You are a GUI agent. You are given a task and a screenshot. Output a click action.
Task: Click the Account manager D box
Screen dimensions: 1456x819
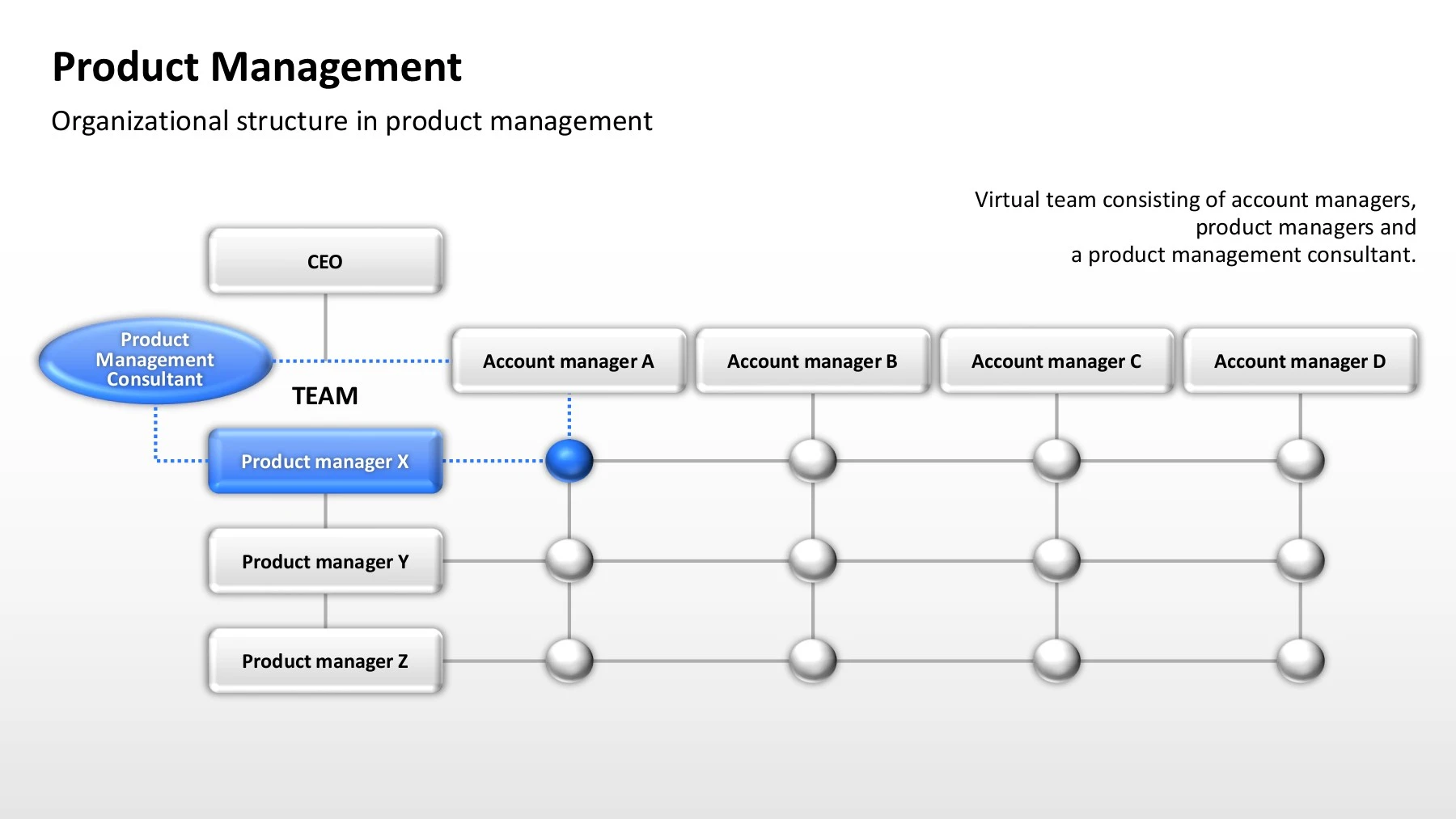point(1300,361)
